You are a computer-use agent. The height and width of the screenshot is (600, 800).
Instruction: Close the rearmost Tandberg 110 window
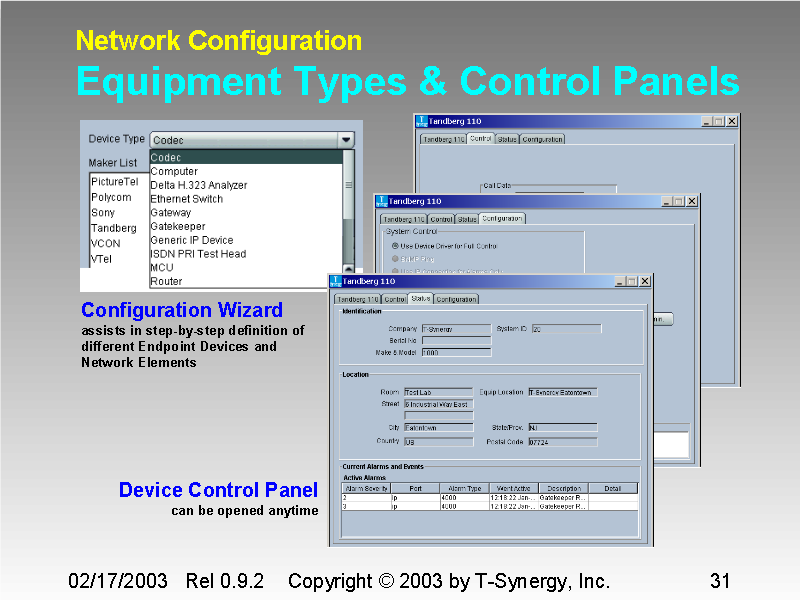(x=732, y=121)
